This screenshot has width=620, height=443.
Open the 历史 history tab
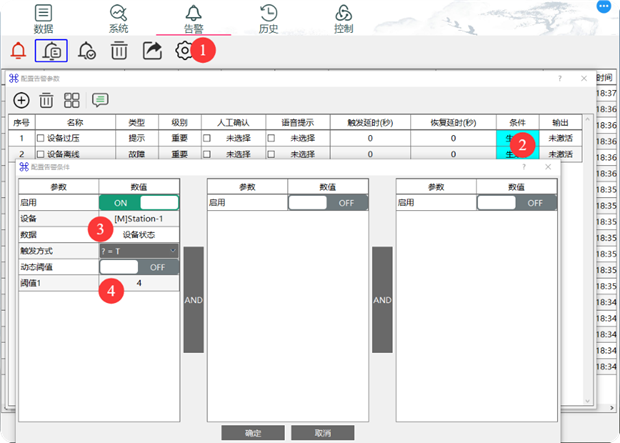pyautogui.click(x=268, y=19)
